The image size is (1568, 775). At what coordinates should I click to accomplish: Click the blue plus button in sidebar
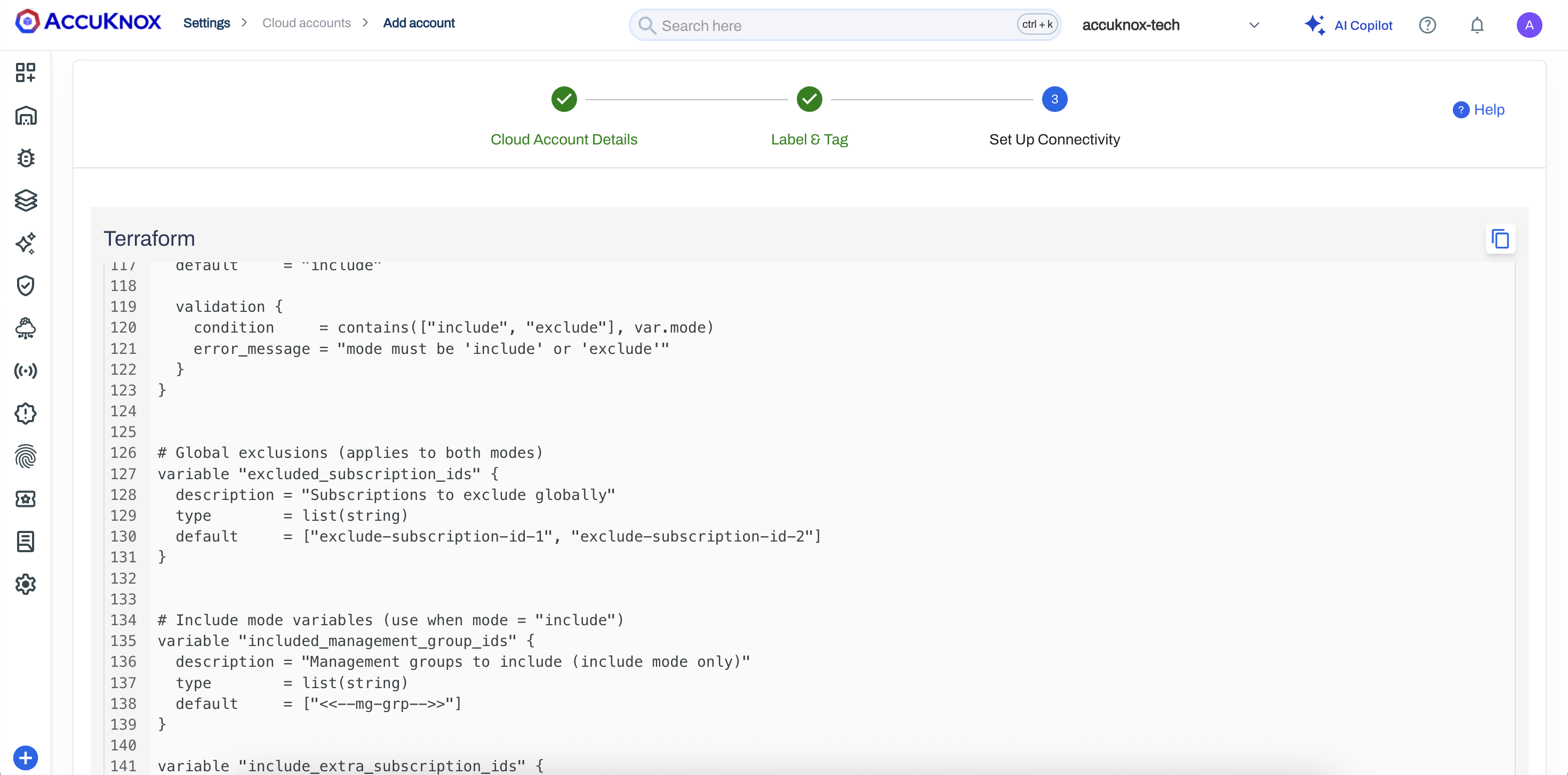[26, 758]
